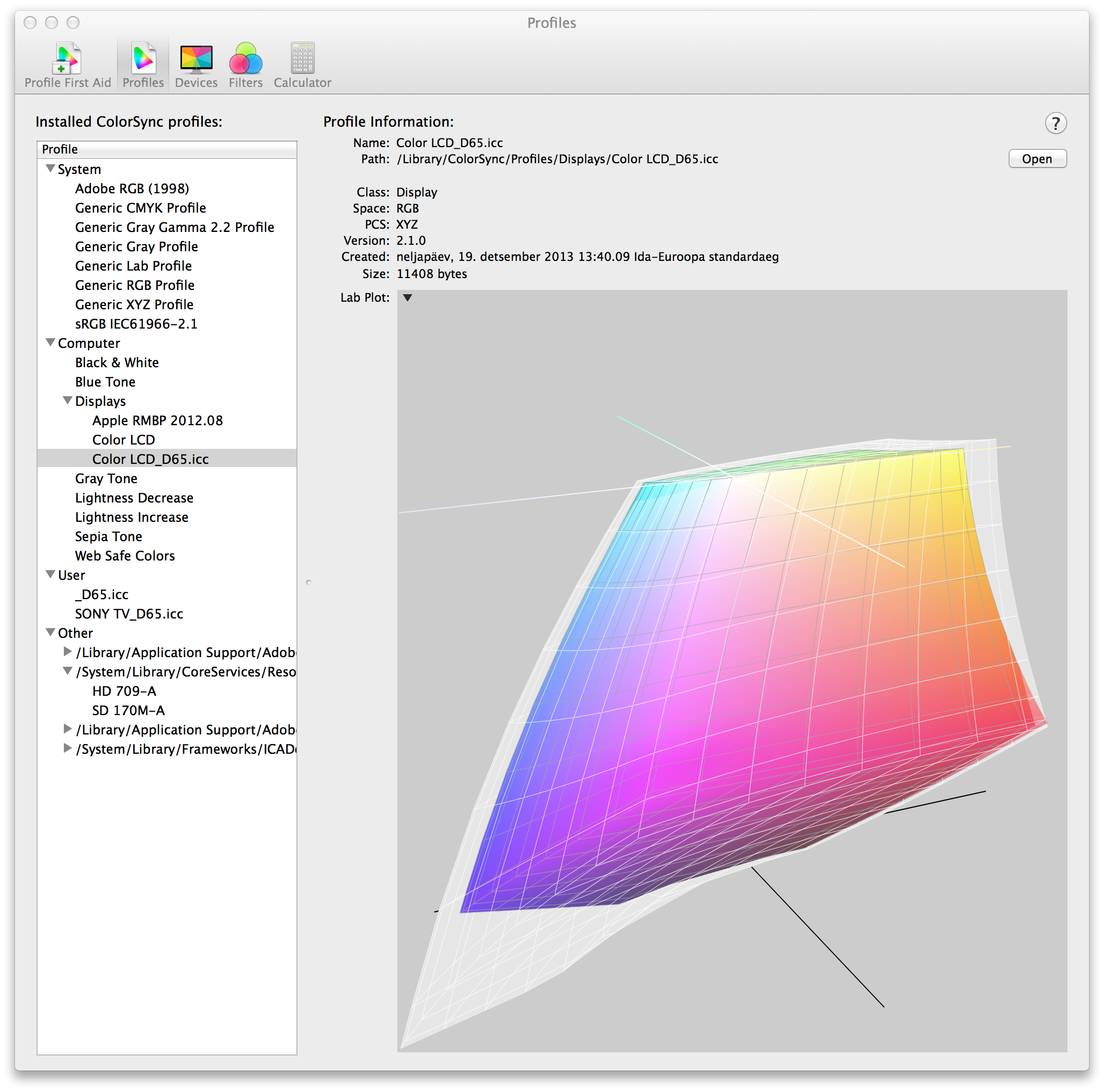The height and width of the screenshot is (1092, 1104).
Task: Pick the HD 709-A profile
Action: point(124,691)
